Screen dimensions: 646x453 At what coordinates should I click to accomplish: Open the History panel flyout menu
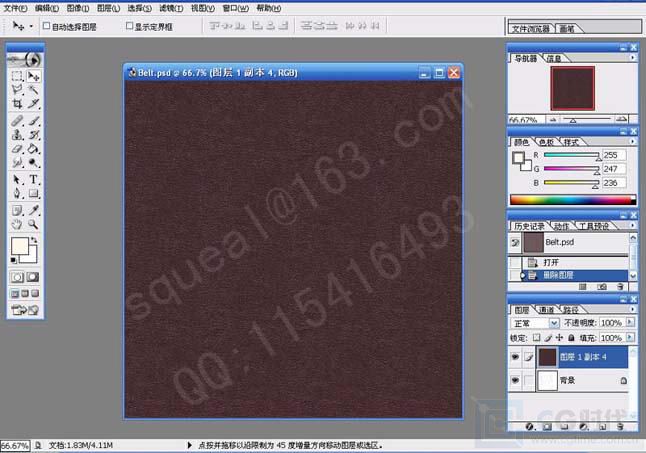click(x=632, y=225)
